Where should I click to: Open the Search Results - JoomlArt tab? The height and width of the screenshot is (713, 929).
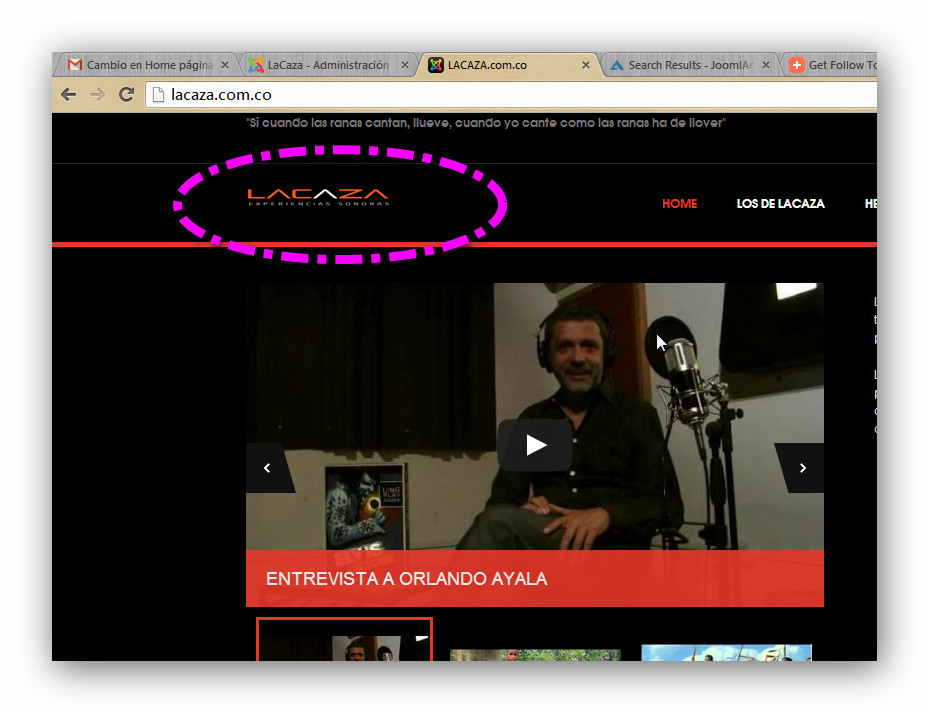click(x=690, y=65)
